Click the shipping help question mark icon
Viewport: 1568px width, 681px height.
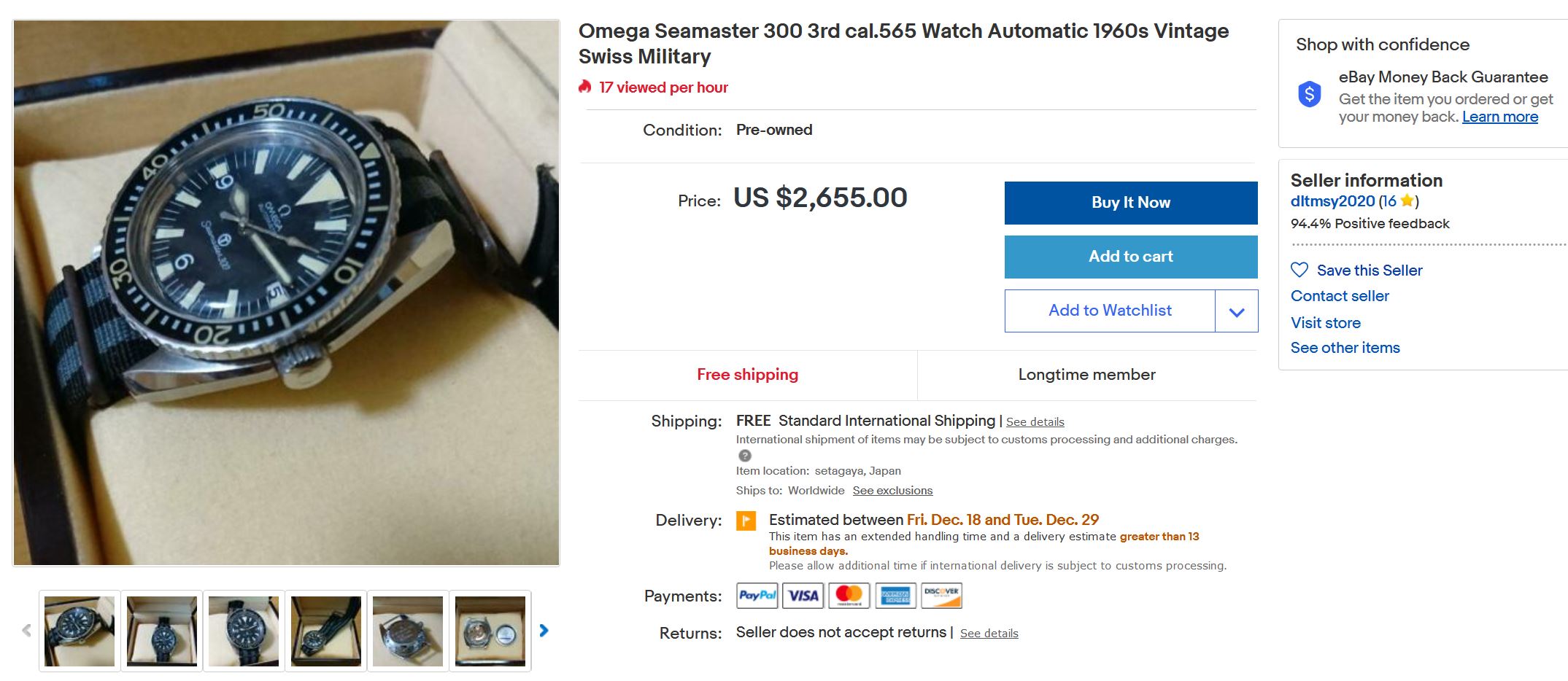[x=744, y=456]
